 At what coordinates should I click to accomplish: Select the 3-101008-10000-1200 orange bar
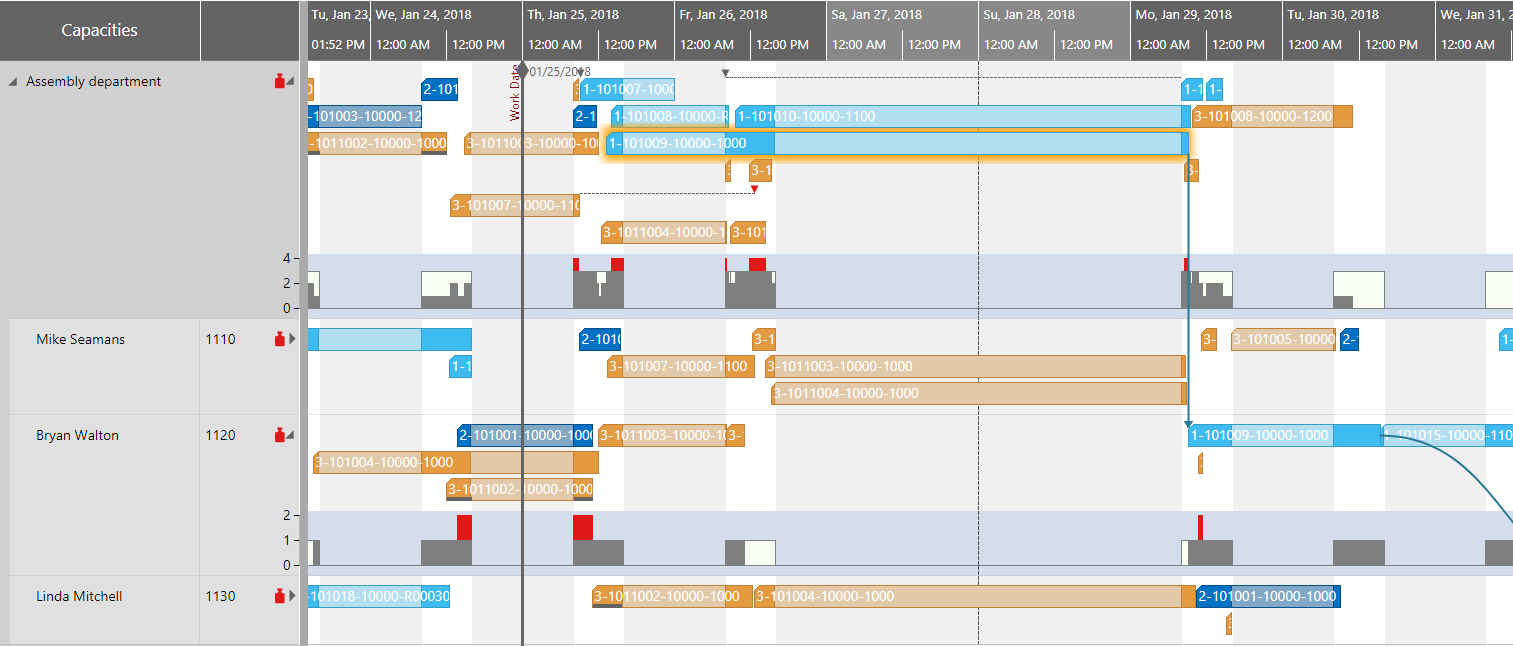click(1272, 116)
